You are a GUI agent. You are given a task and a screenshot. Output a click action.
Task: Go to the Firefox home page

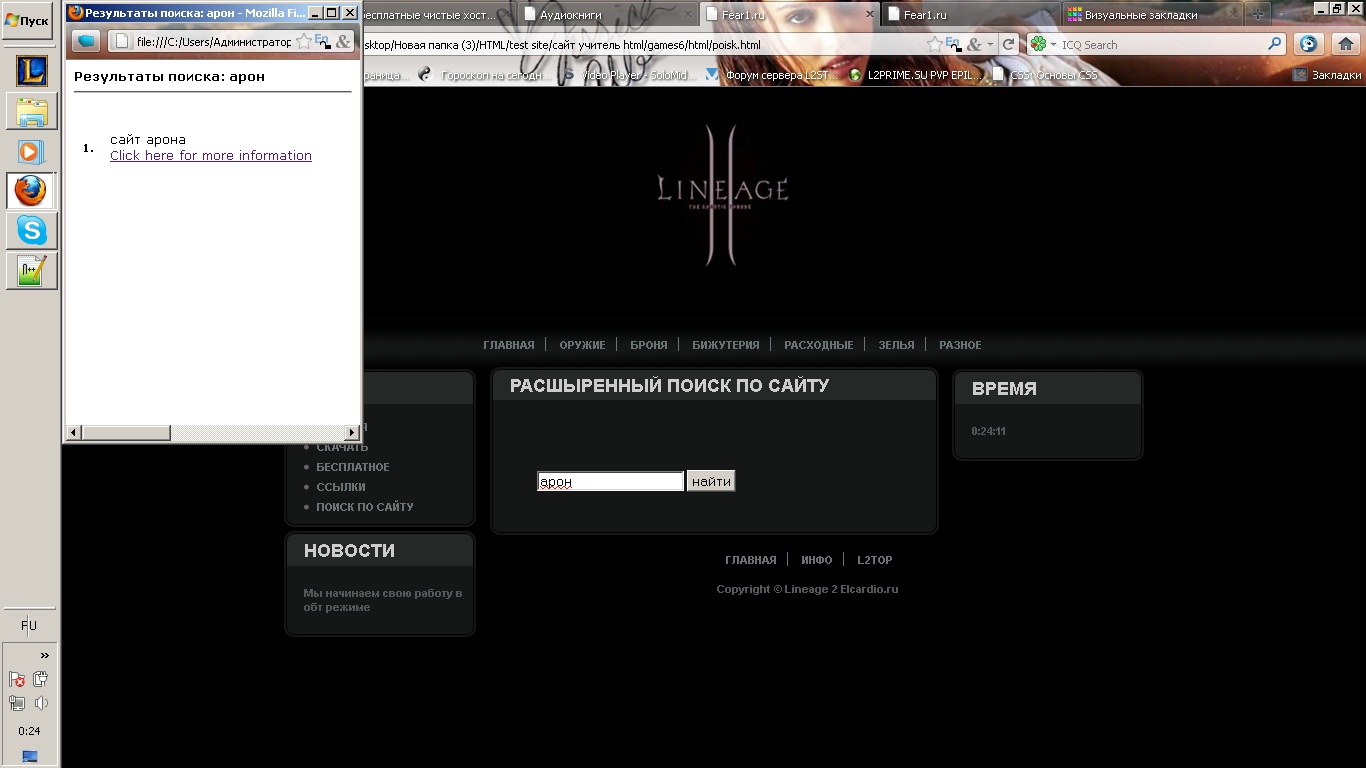tap(1346, 44)
